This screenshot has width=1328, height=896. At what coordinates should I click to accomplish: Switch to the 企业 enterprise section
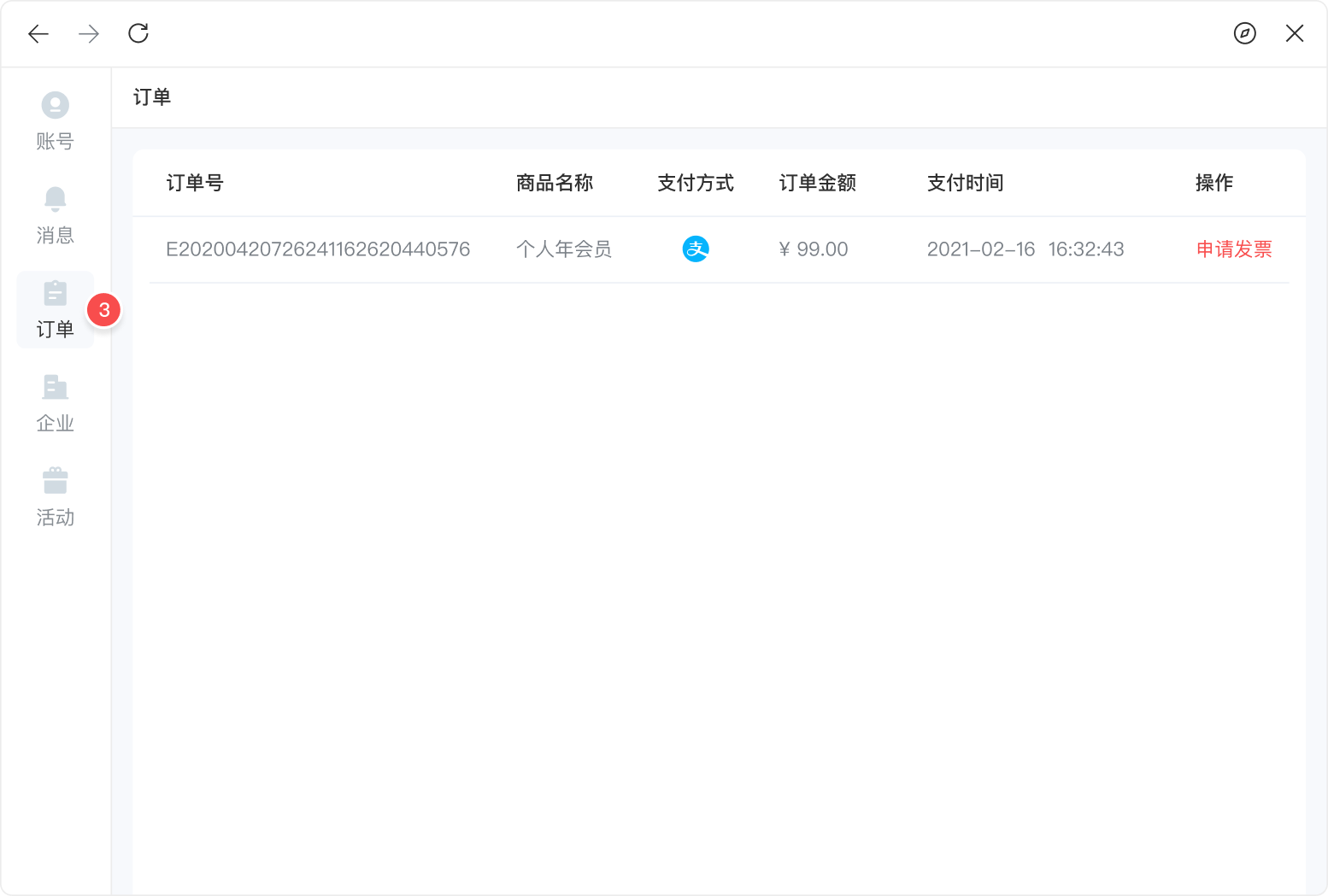(x=56, y=403)
